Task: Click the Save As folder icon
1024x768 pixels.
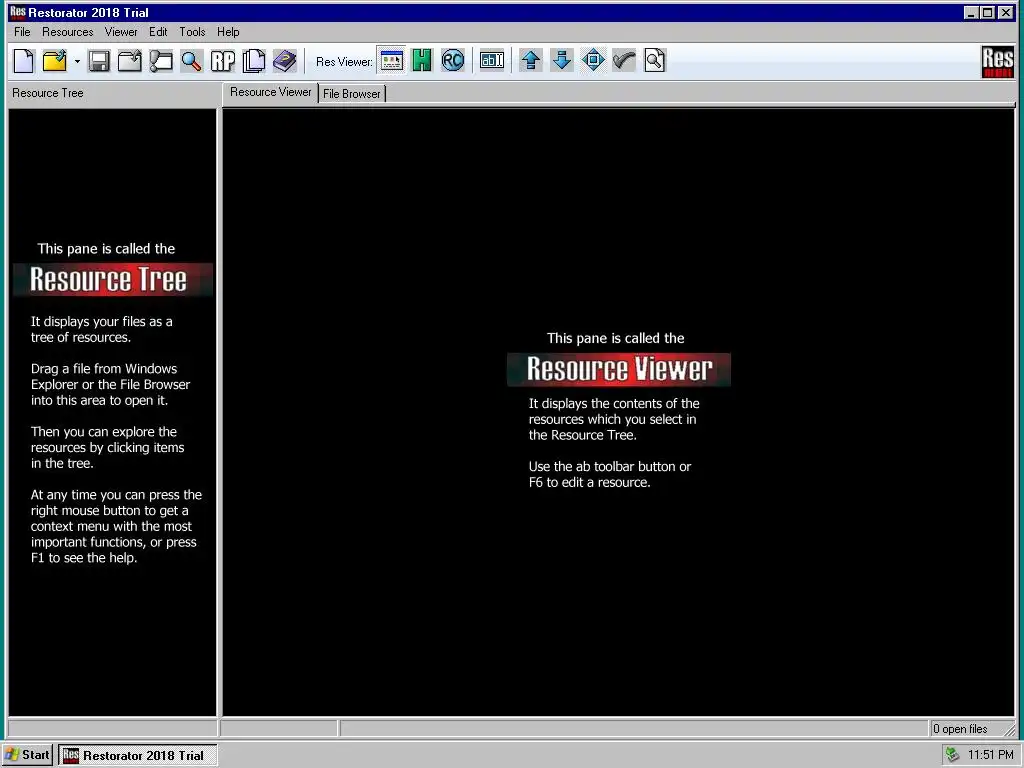Action: [x=129, y=61]
